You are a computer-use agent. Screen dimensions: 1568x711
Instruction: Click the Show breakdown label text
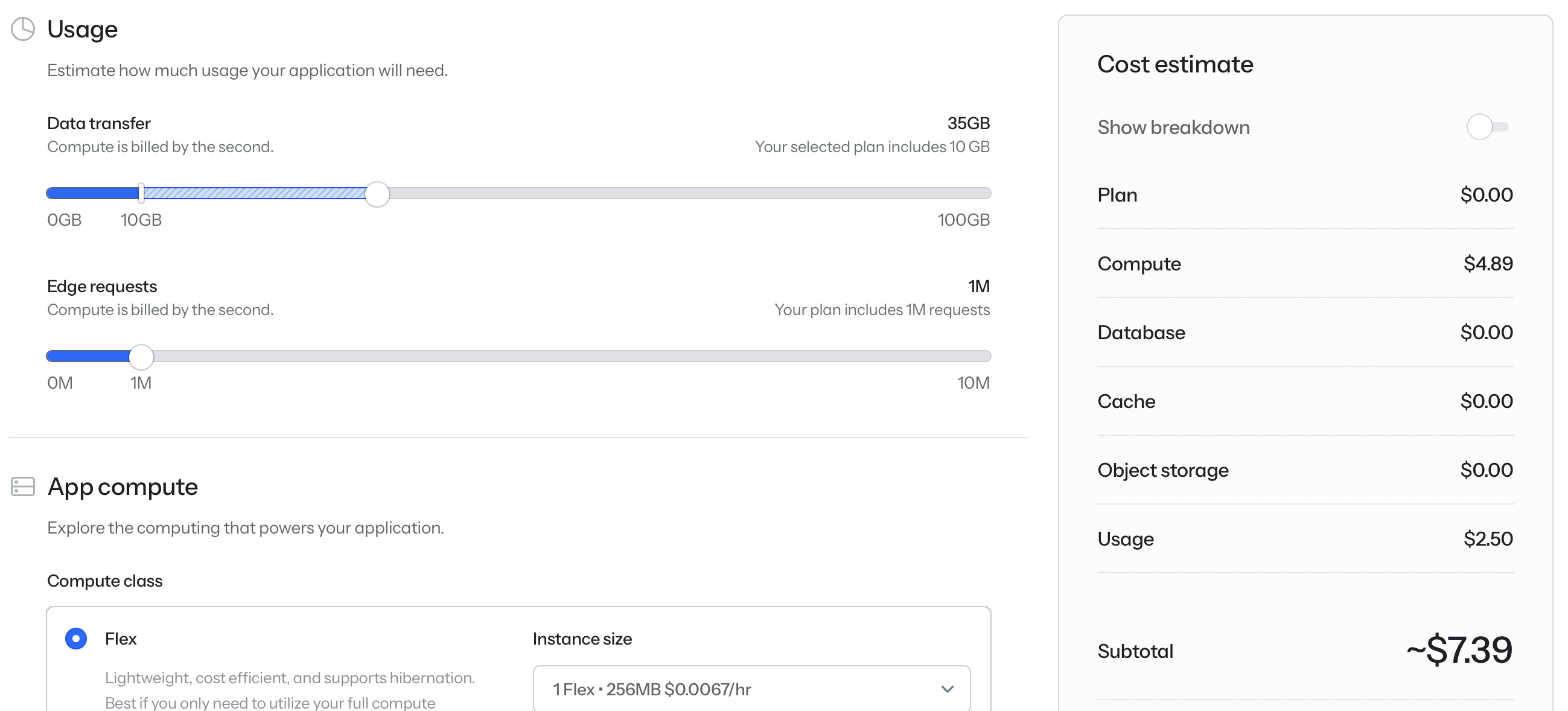point(1173,127)
